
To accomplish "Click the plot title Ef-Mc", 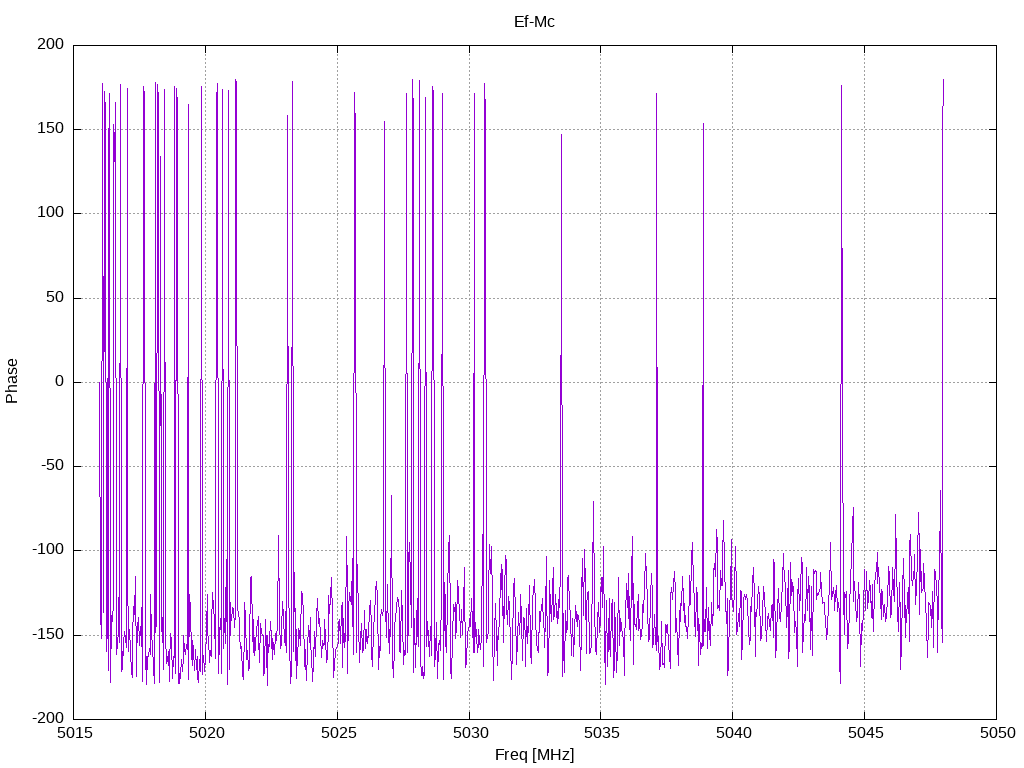I will pyautogui.click(x=534, y=22).
